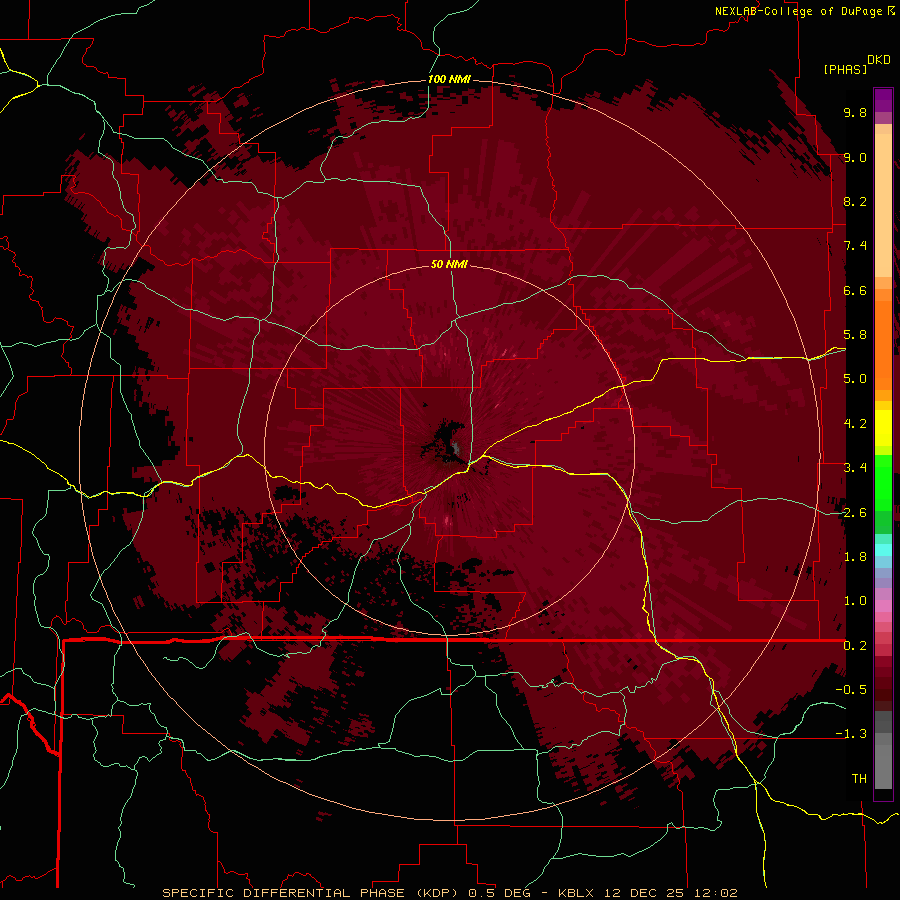Click the 1.8 scale value
900x900 pixels.
tap(855, 557)
